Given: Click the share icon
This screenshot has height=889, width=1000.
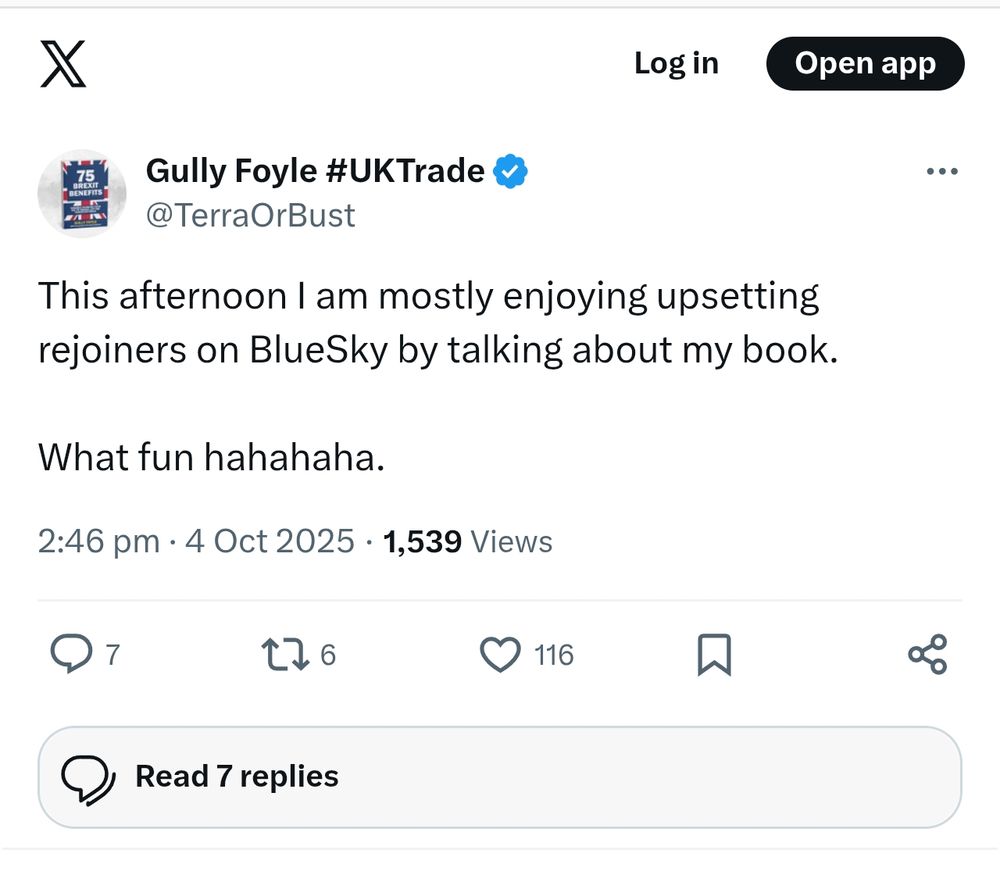Looking at the screenshot, I should 927,655.
